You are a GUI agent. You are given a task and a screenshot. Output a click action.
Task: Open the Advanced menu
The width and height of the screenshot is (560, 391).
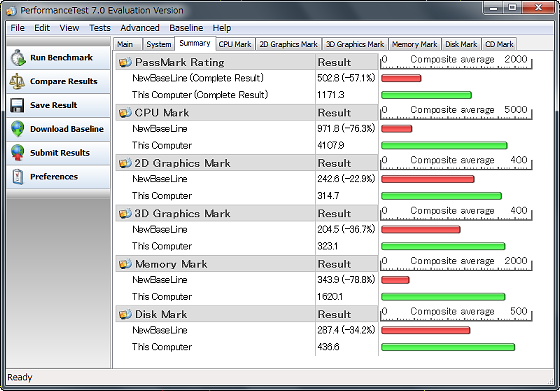click(x=140, y=28)
